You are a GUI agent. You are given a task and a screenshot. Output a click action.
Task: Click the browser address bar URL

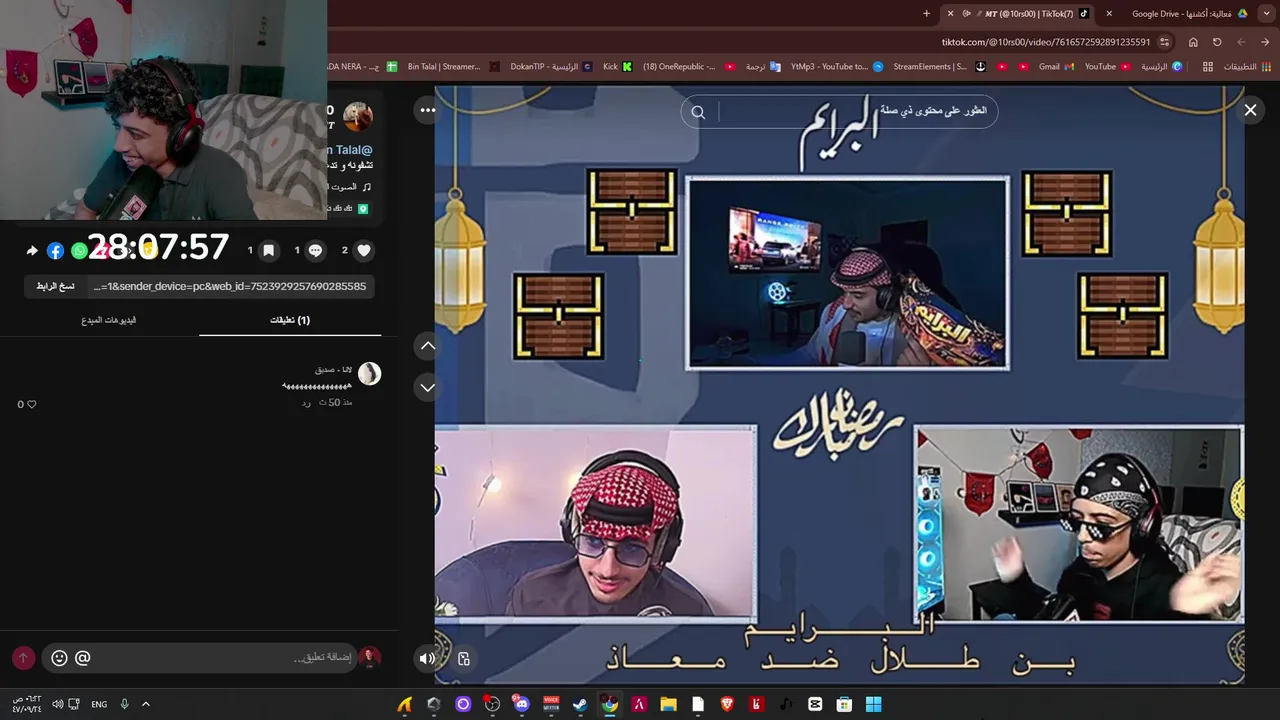[1045, 42]
